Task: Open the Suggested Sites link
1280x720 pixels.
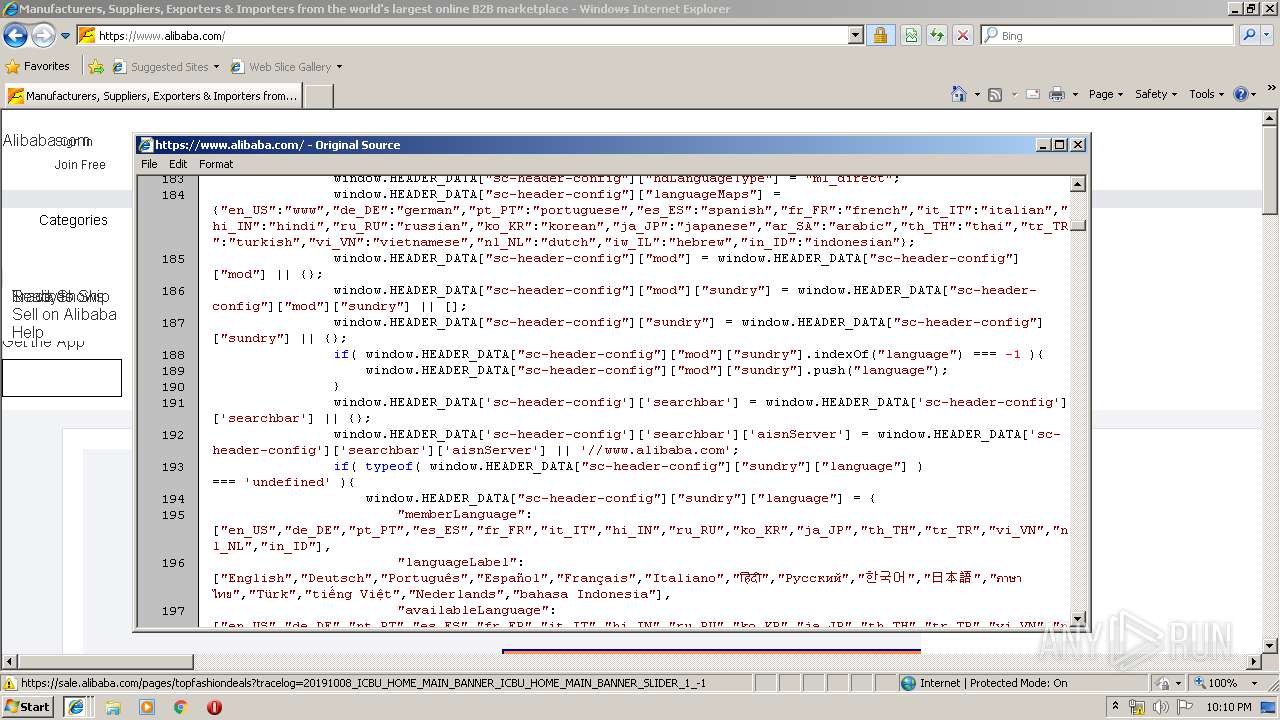Action: (x=166, y=67)
